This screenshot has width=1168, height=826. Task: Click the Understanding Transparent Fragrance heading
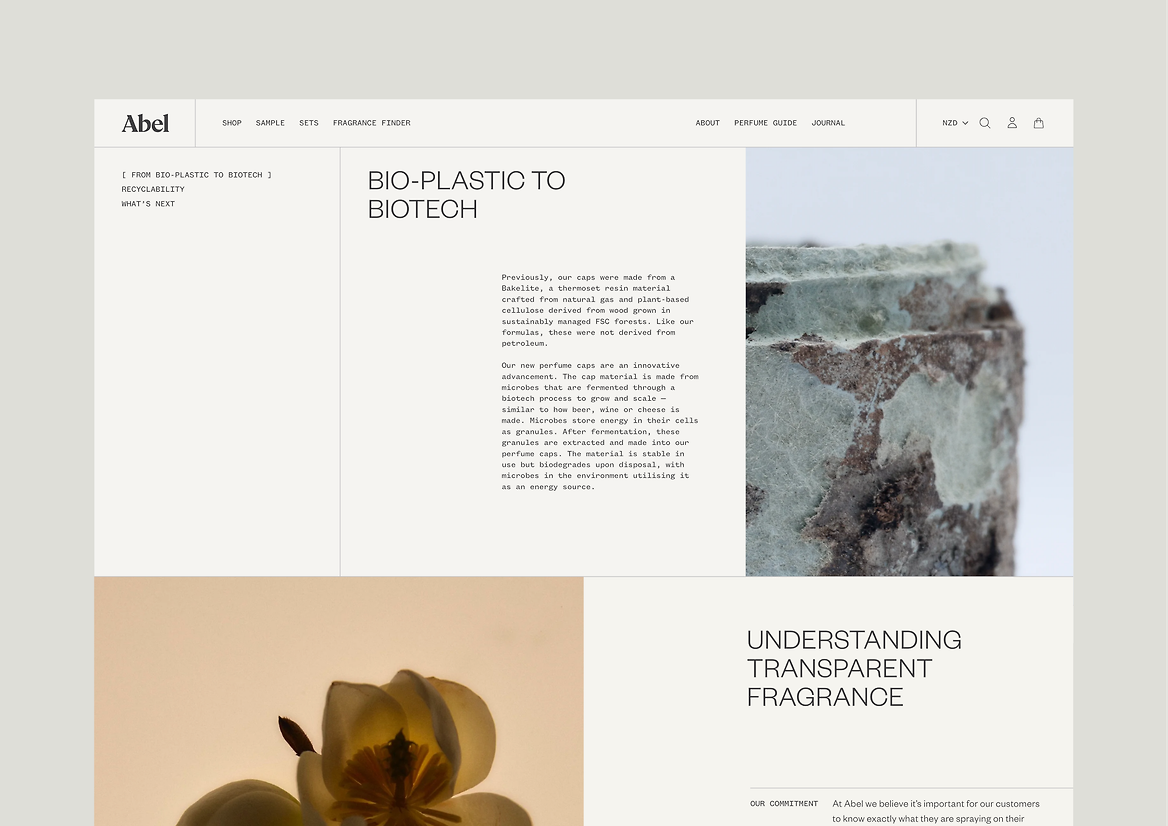click(854, 668)
